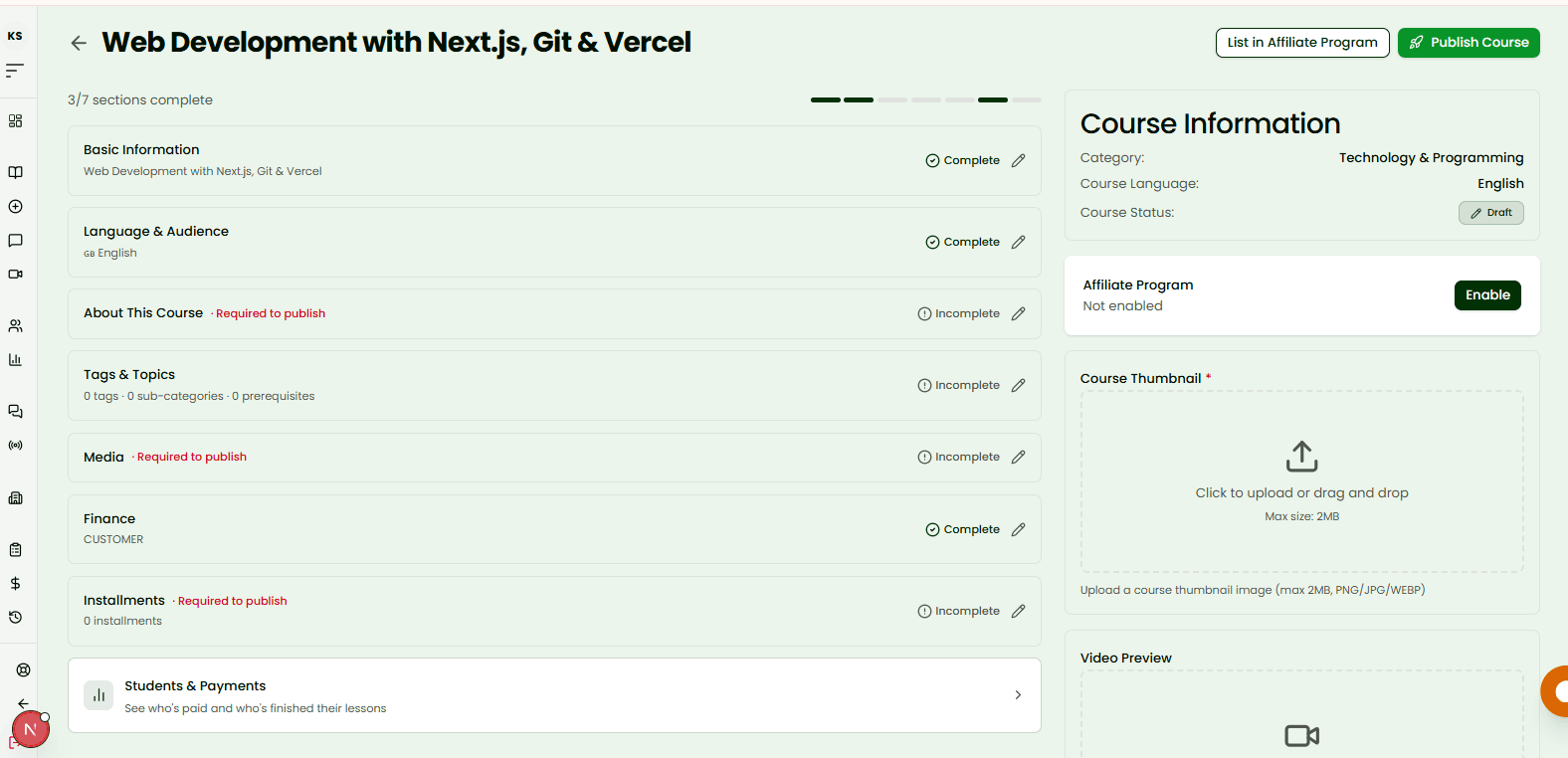Edit Language & Audience via pencil icon

pos(1018,243)
